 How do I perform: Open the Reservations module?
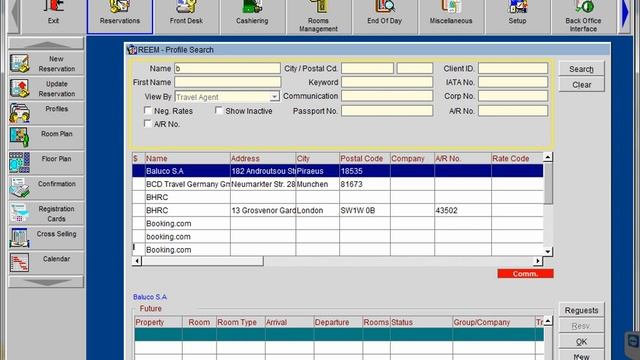point(120,16)
